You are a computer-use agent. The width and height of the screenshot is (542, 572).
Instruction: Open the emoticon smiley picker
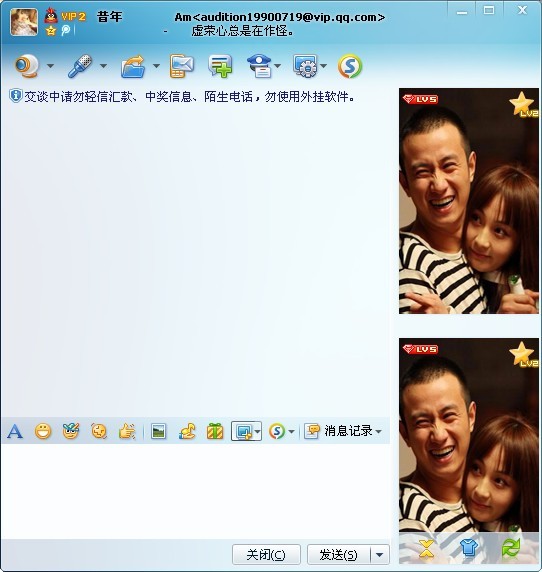coord(43,431)
